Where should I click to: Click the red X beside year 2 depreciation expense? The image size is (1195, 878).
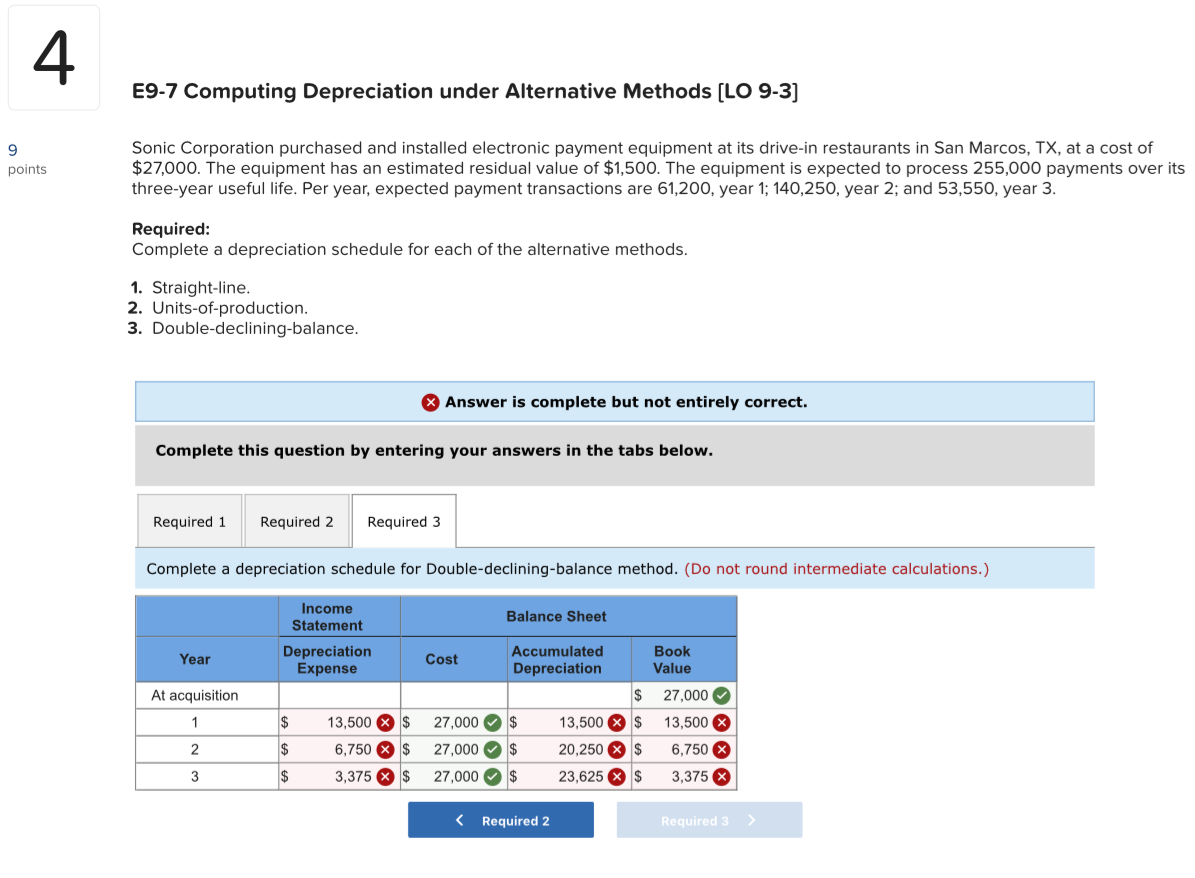[384, 749]
